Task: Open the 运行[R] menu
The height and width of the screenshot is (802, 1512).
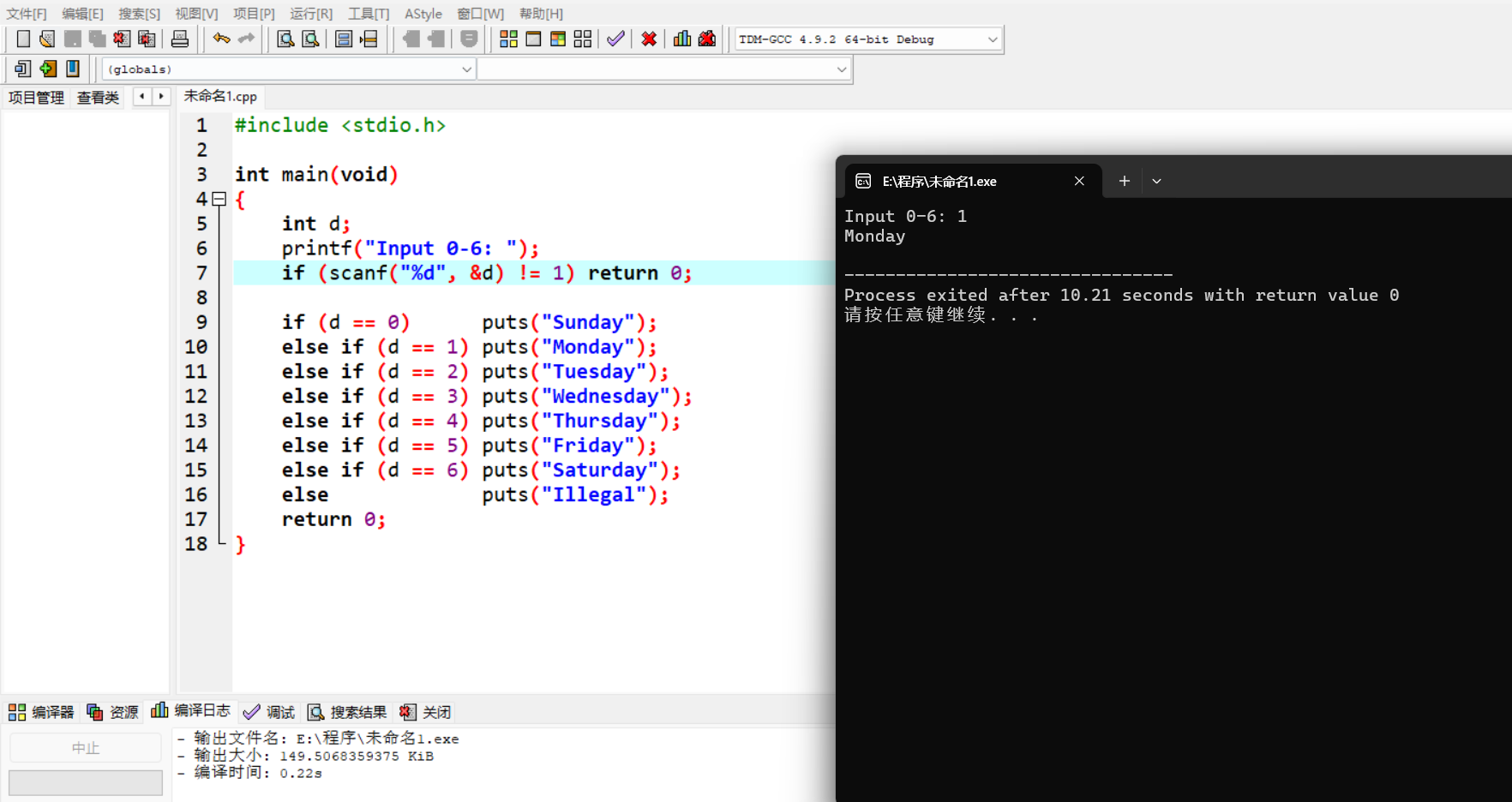Action: tap(310, 14)
